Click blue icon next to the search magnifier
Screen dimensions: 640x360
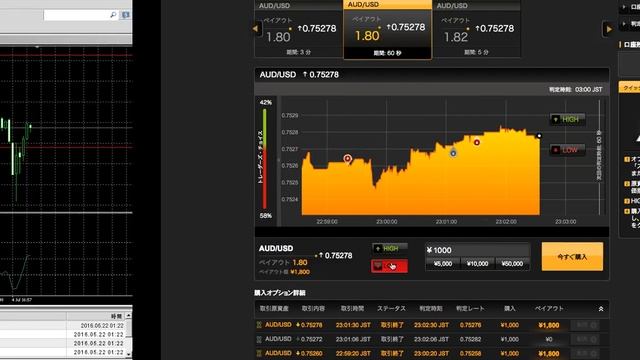pyautogui.click(x=126, y=15)
